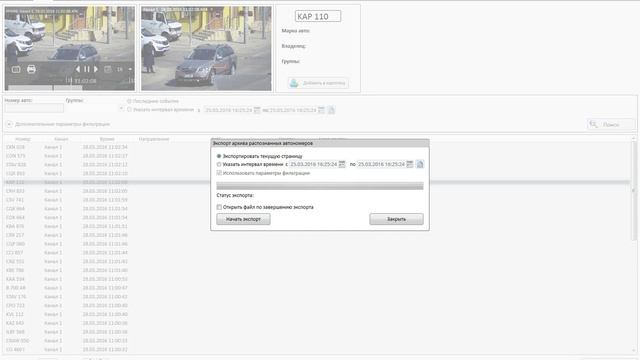Select first table row at 11:02:34

point(317,147)
